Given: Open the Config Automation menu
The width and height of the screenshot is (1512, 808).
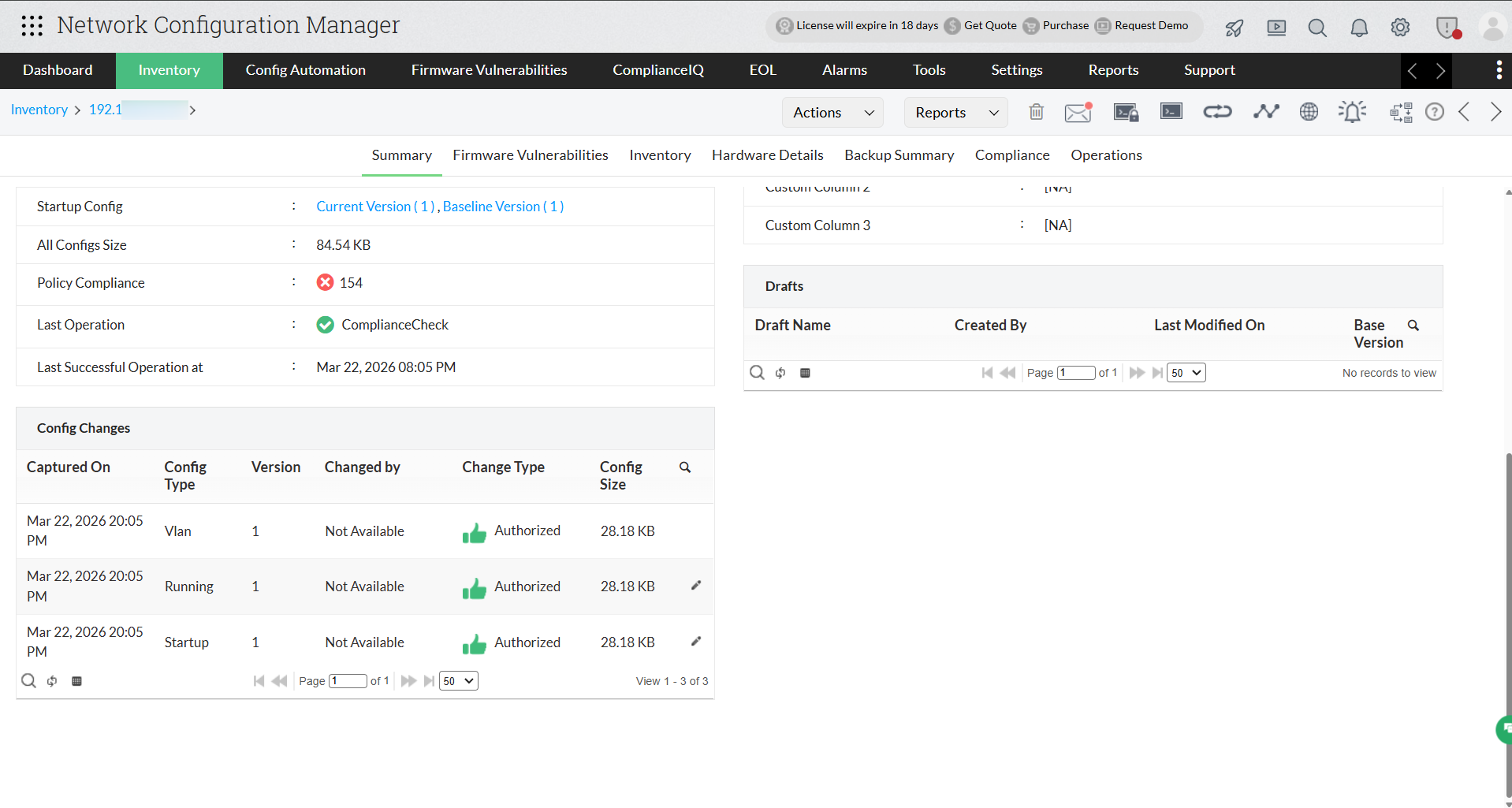Looking at the screenshot, I should click(x=306, y=70).
